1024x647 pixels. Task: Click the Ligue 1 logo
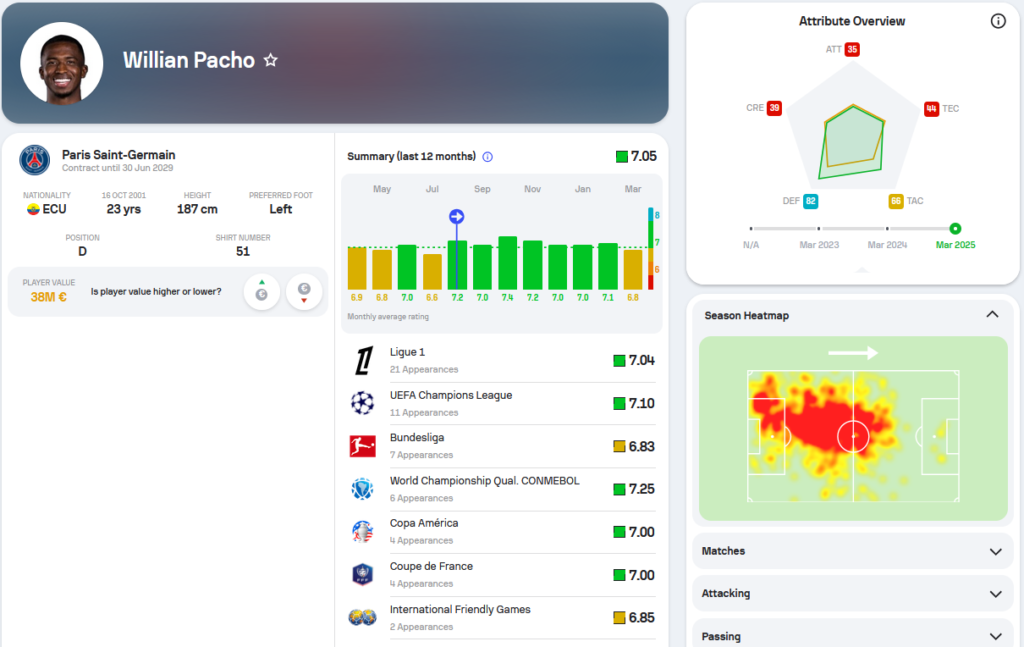362,360
